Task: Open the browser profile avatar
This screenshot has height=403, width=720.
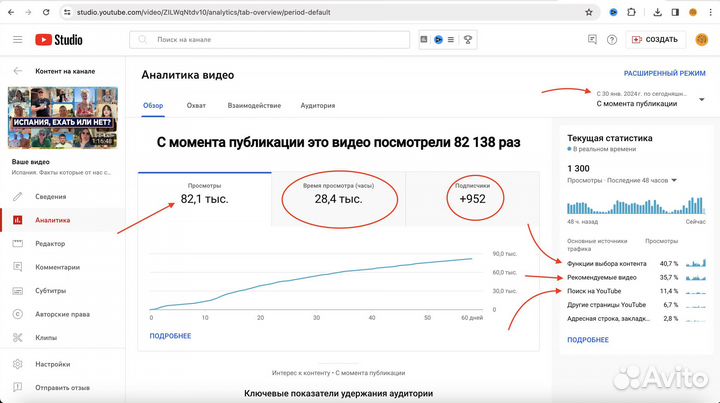Action: (693, 12)
